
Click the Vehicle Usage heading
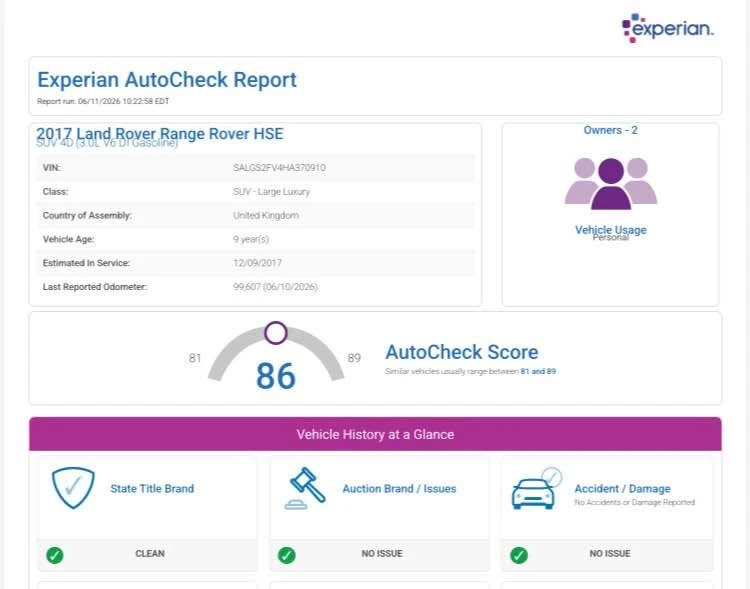[611, 230]
